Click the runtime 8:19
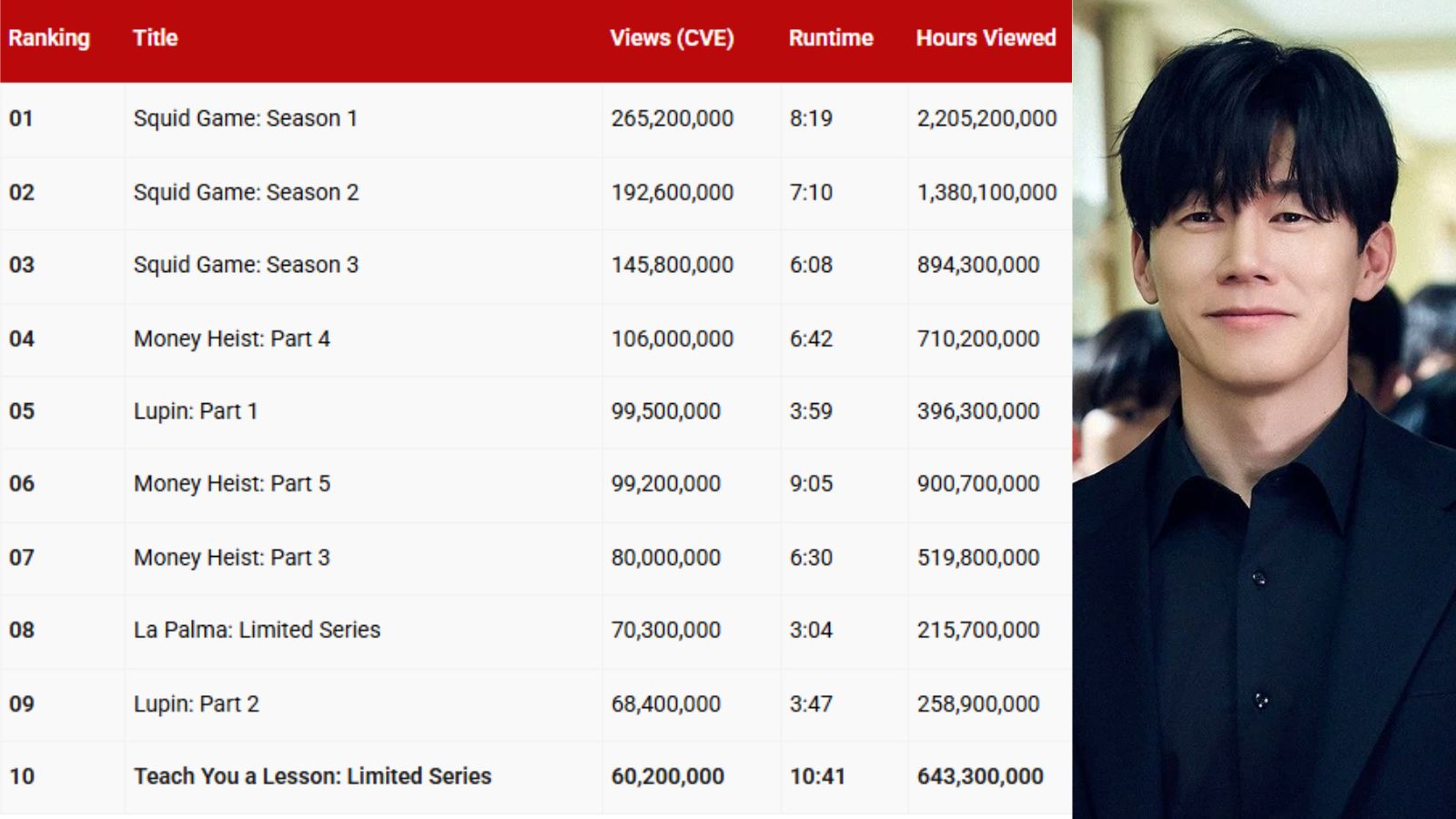 811,119
